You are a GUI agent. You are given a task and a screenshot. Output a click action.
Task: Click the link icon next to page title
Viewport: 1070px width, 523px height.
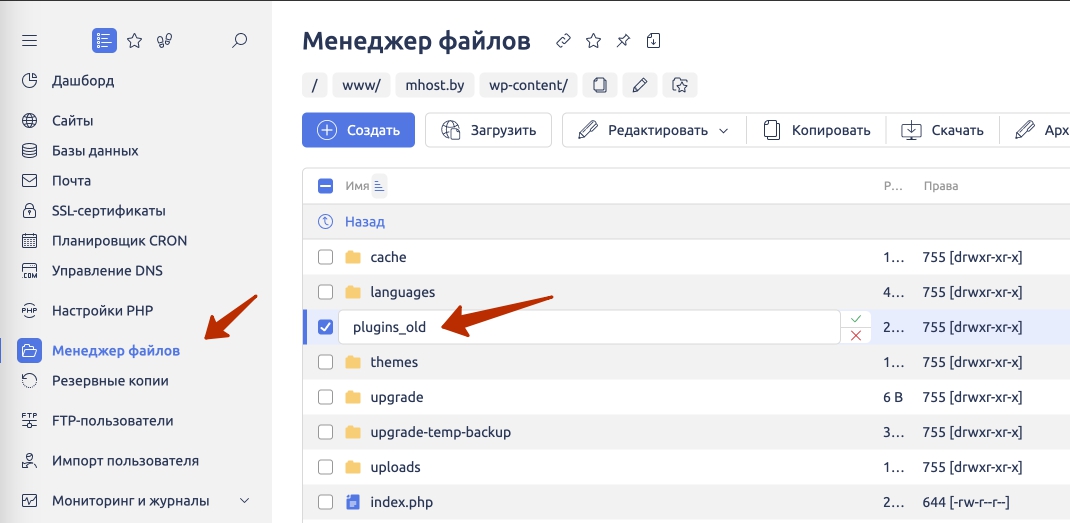point(563,41)
